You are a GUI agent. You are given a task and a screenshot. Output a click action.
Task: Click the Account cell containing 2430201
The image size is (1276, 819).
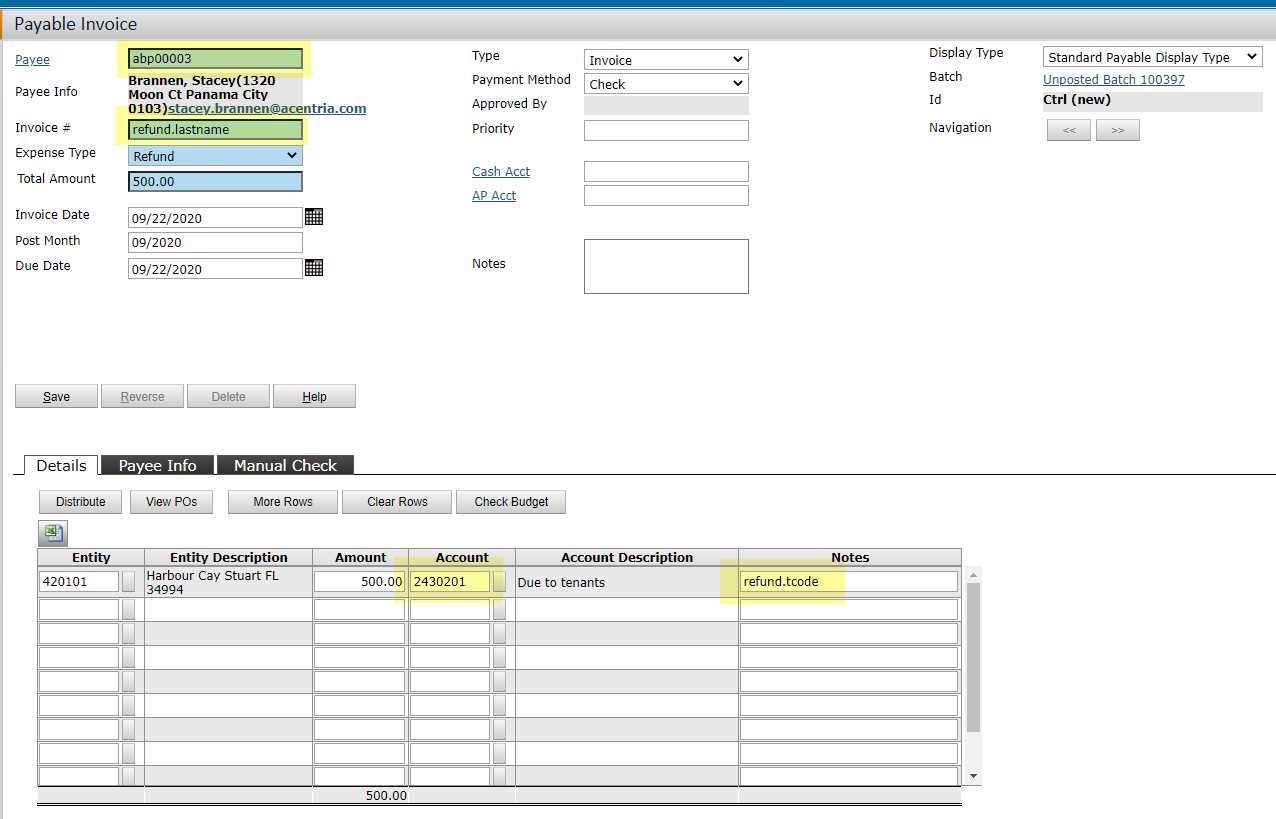coord(450,582)
